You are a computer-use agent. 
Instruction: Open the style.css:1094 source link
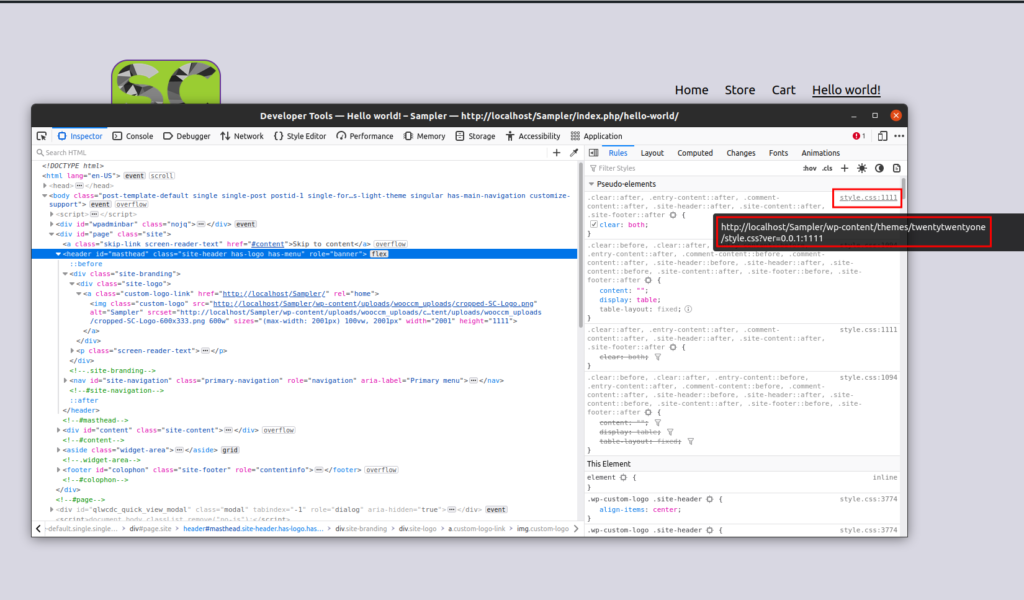click(868, 377)
